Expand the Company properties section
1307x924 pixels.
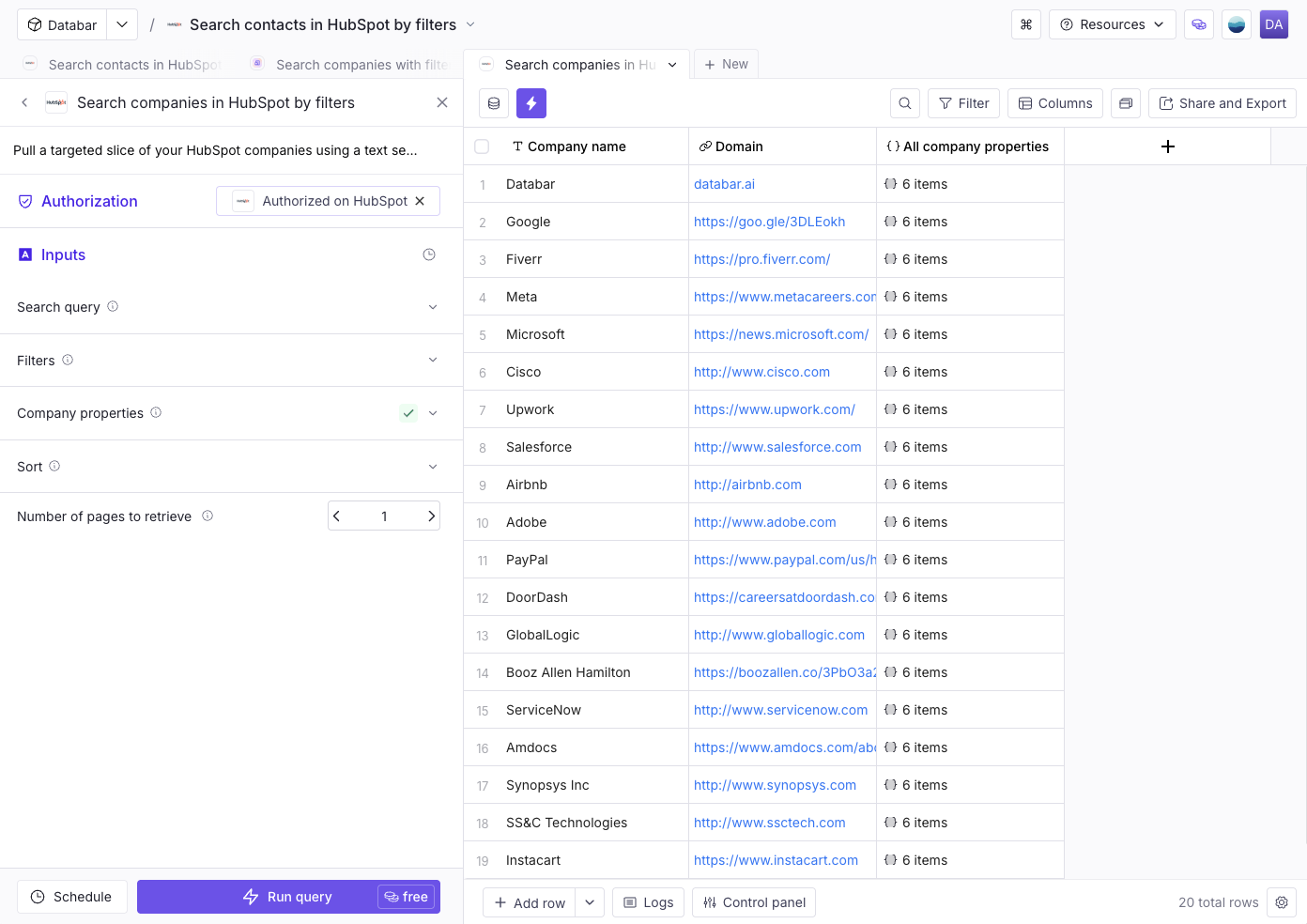[433, 413]
